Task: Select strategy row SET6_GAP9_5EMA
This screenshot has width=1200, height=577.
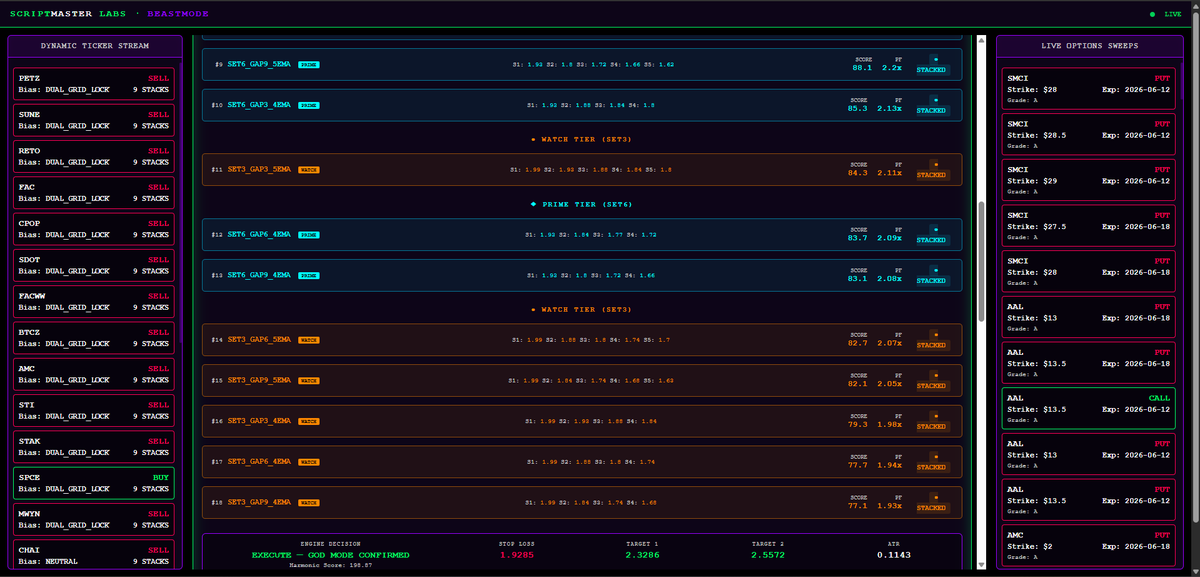Action: click(x=582, y=64)
